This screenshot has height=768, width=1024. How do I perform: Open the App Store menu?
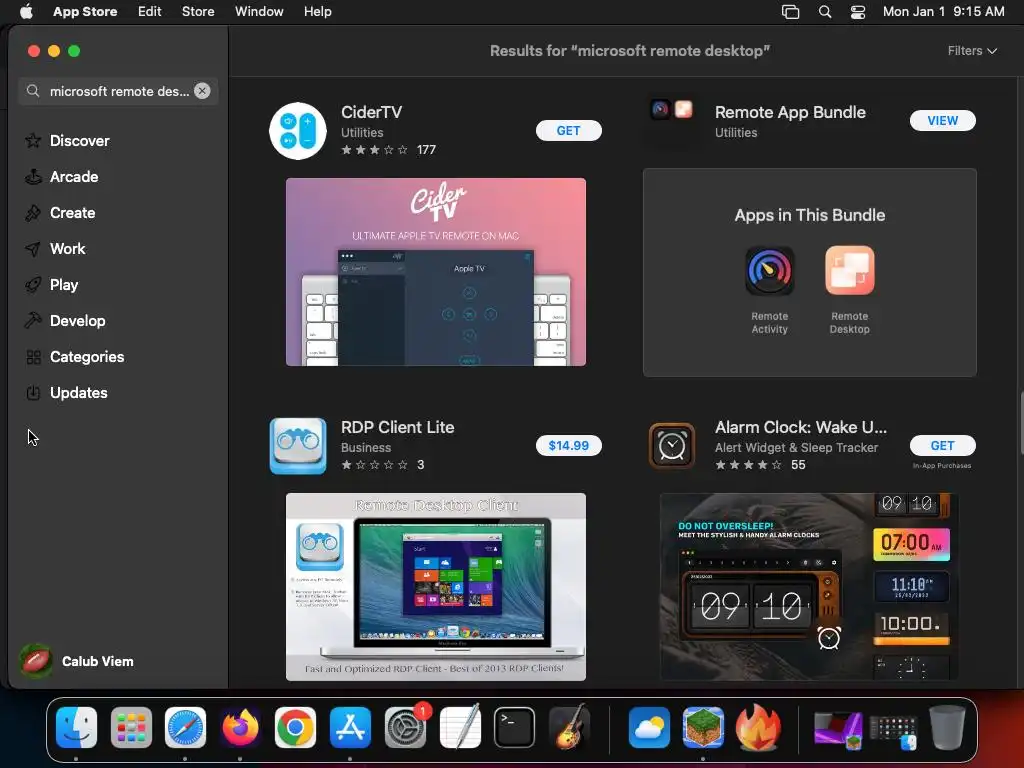(x=85, y=11)
